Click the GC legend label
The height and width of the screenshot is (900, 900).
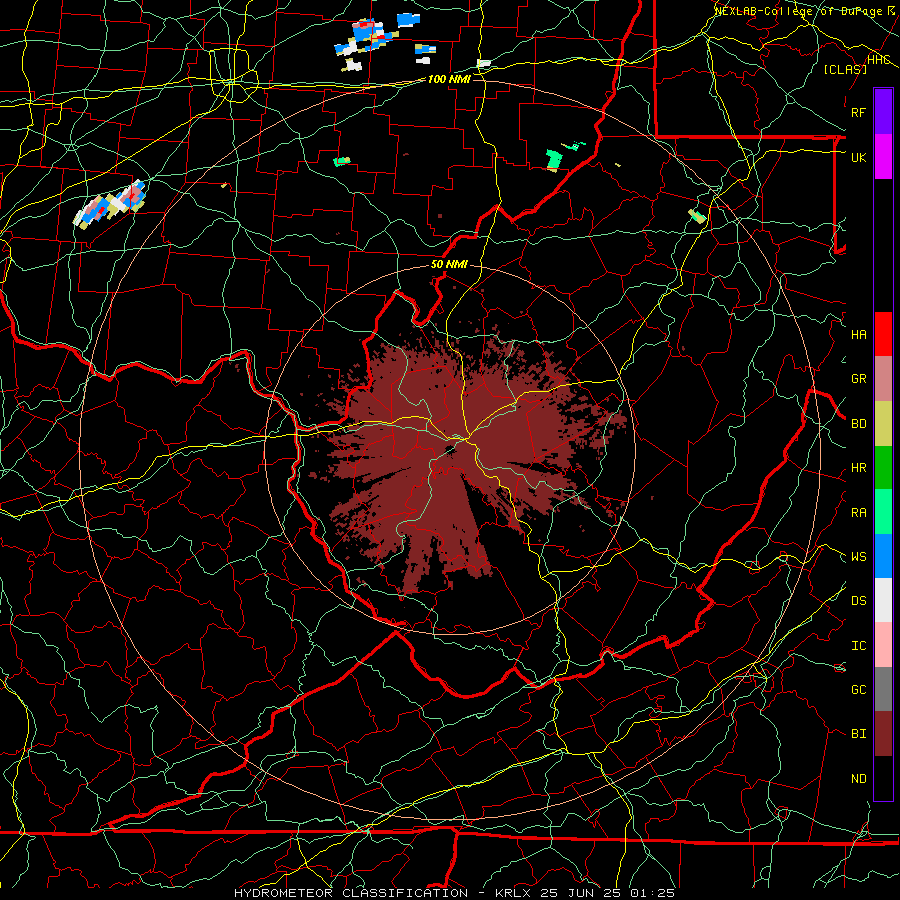(858, 690)
